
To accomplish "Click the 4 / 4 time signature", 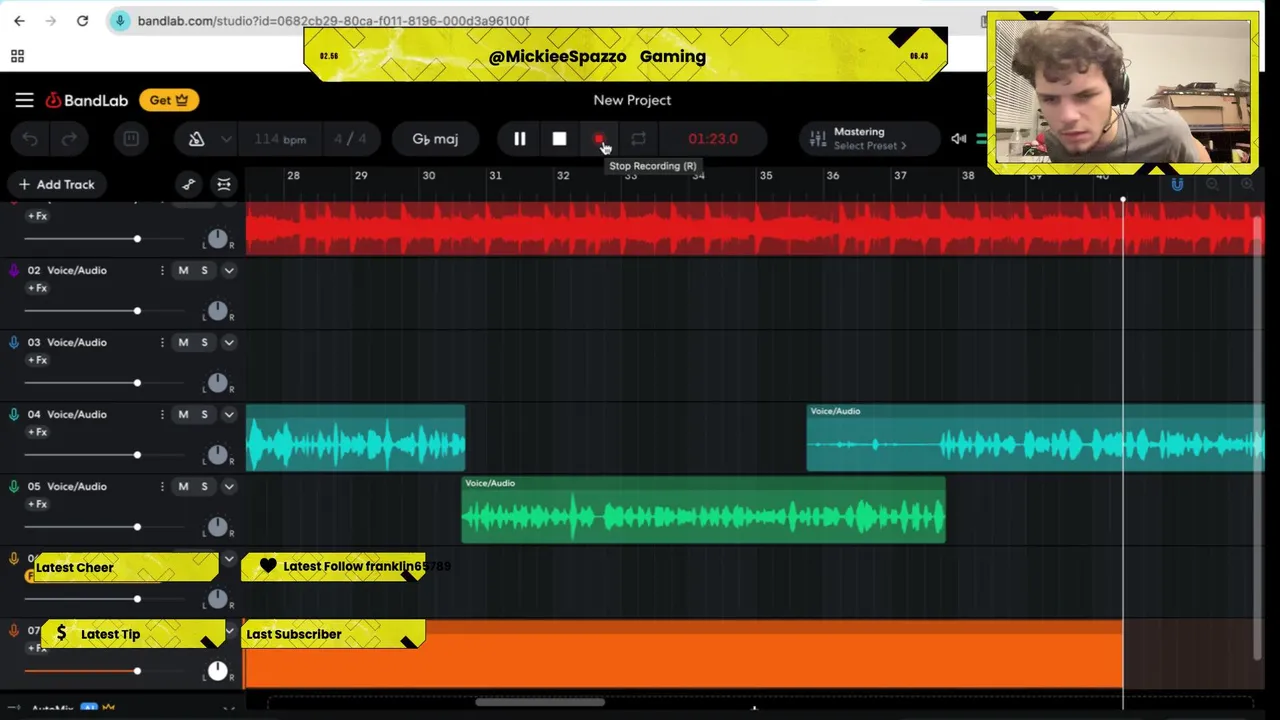I will (351, 139).
